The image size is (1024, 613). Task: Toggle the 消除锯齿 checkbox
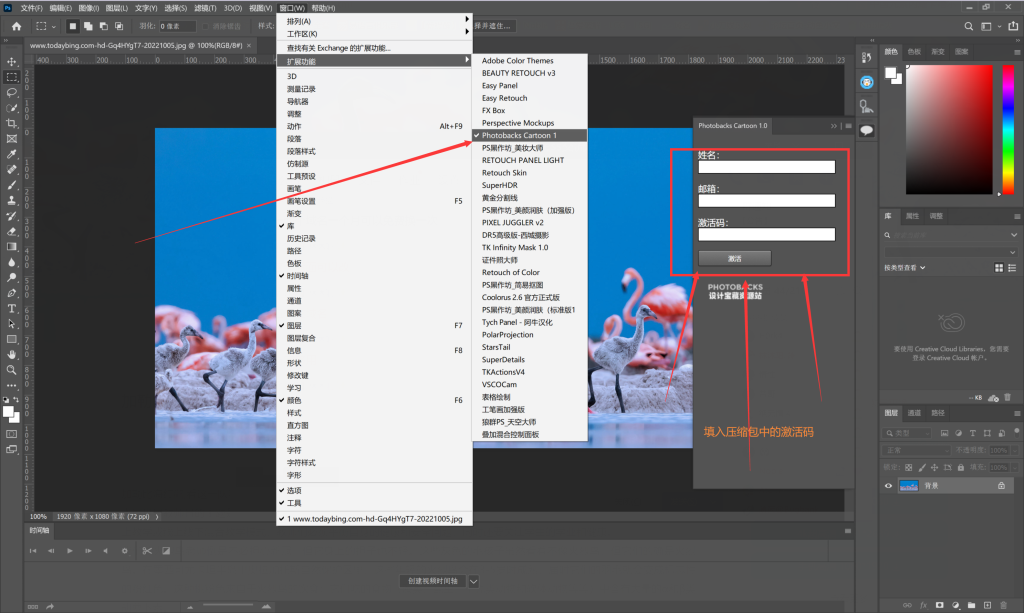(206, 26)
